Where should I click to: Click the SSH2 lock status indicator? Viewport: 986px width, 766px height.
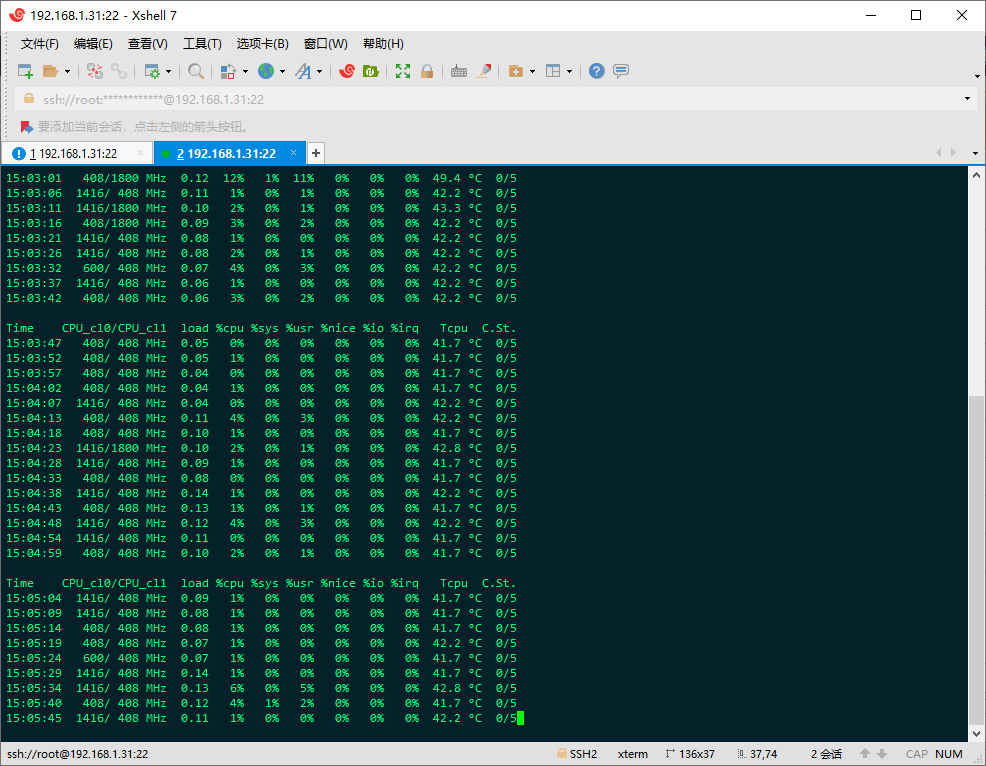coord(577,753)
